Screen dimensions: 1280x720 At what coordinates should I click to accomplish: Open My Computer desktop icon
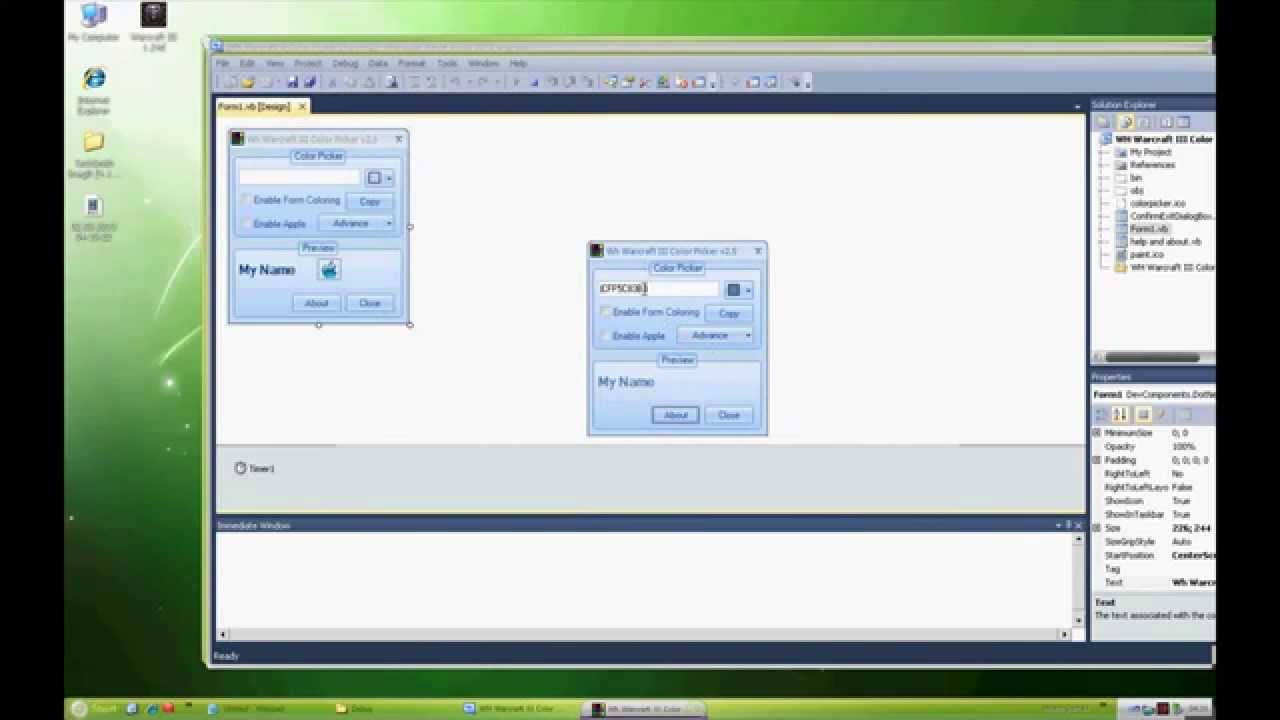pyautogui.click(x=93, y=23)
